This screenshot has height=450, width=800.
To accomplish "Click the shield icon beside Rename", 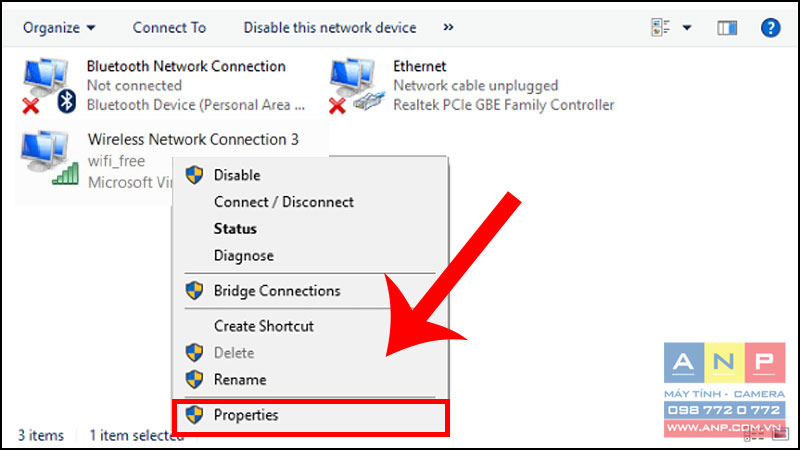I will pos(194,380).
